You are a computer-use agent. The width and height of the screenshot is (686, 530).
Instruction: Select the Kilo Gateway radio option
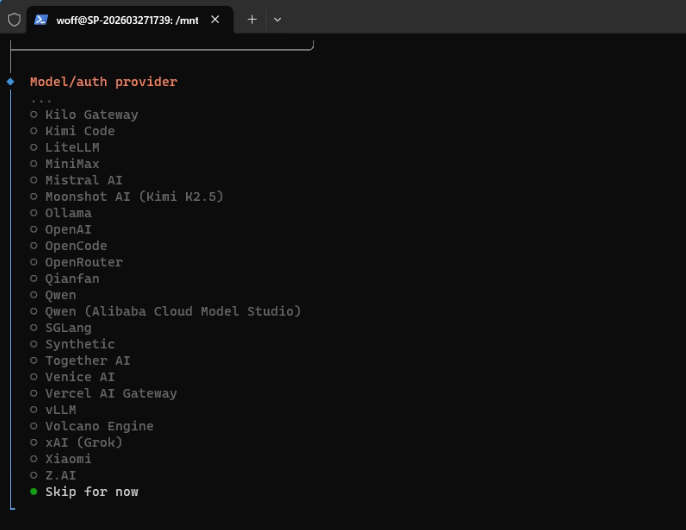[x=91, y=115]
